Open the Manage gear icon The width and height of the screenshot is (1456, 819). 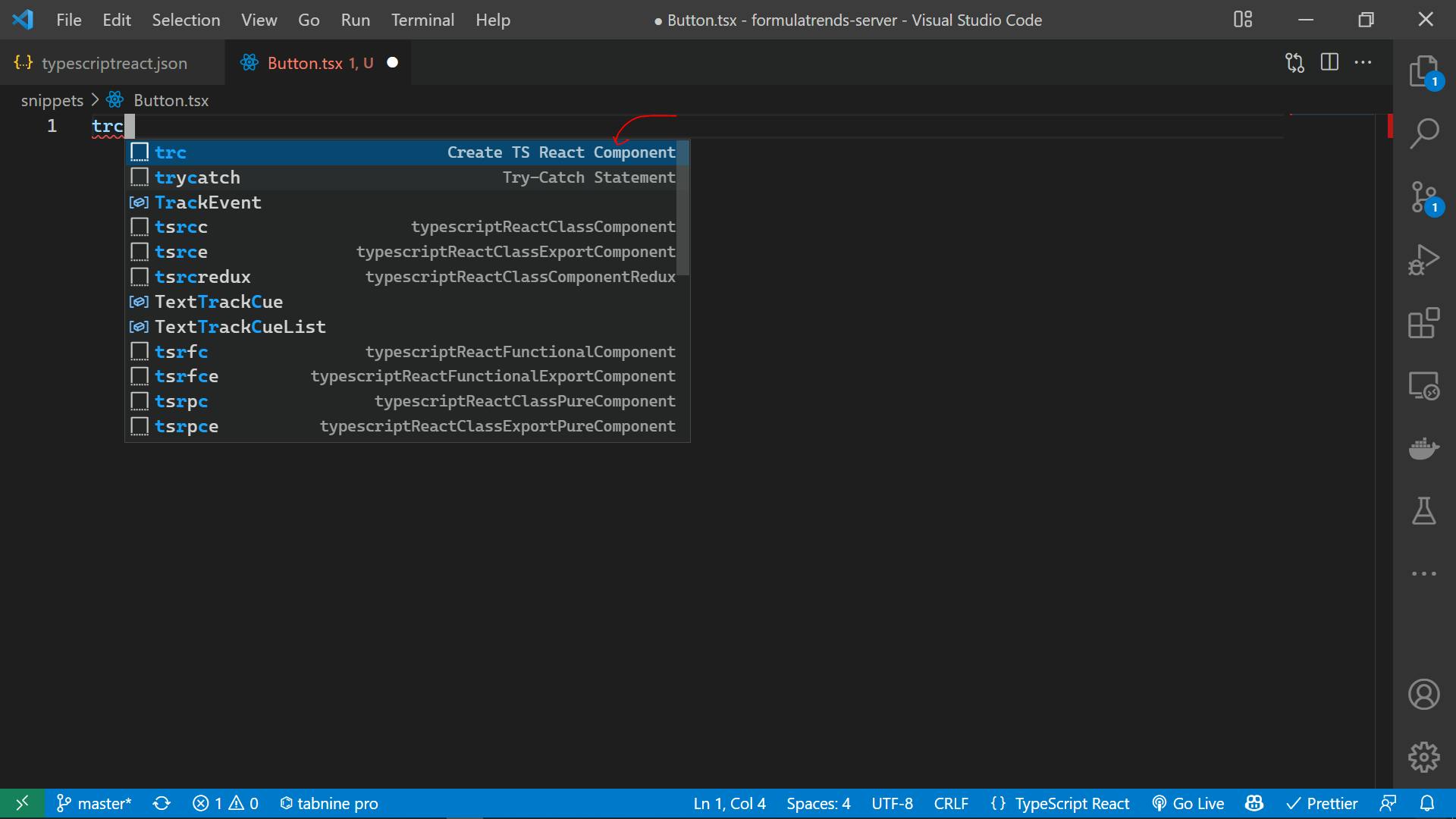tap(1424, 757)
